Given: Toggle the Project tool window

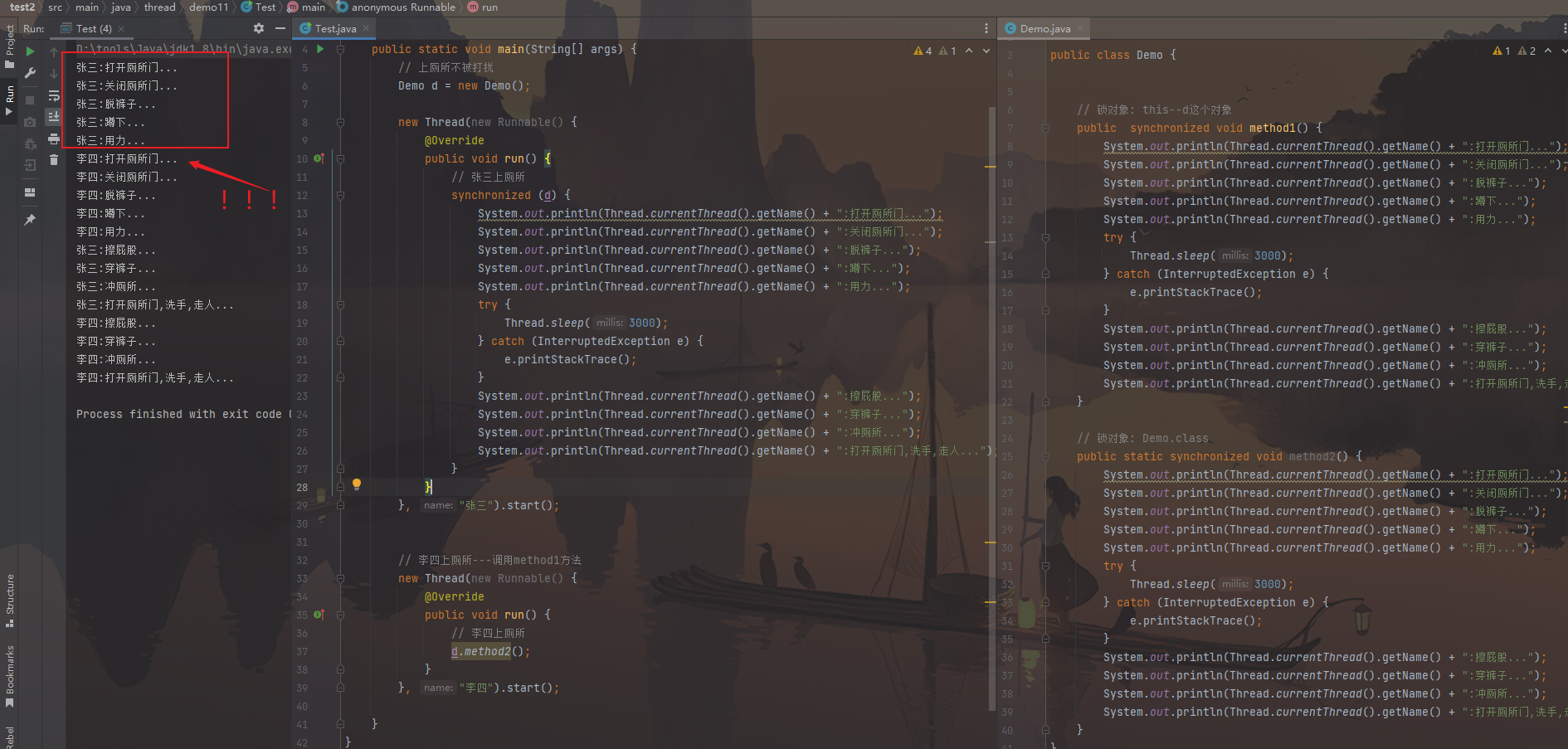Looking at the screenshot, I should [x=9, y=46].
